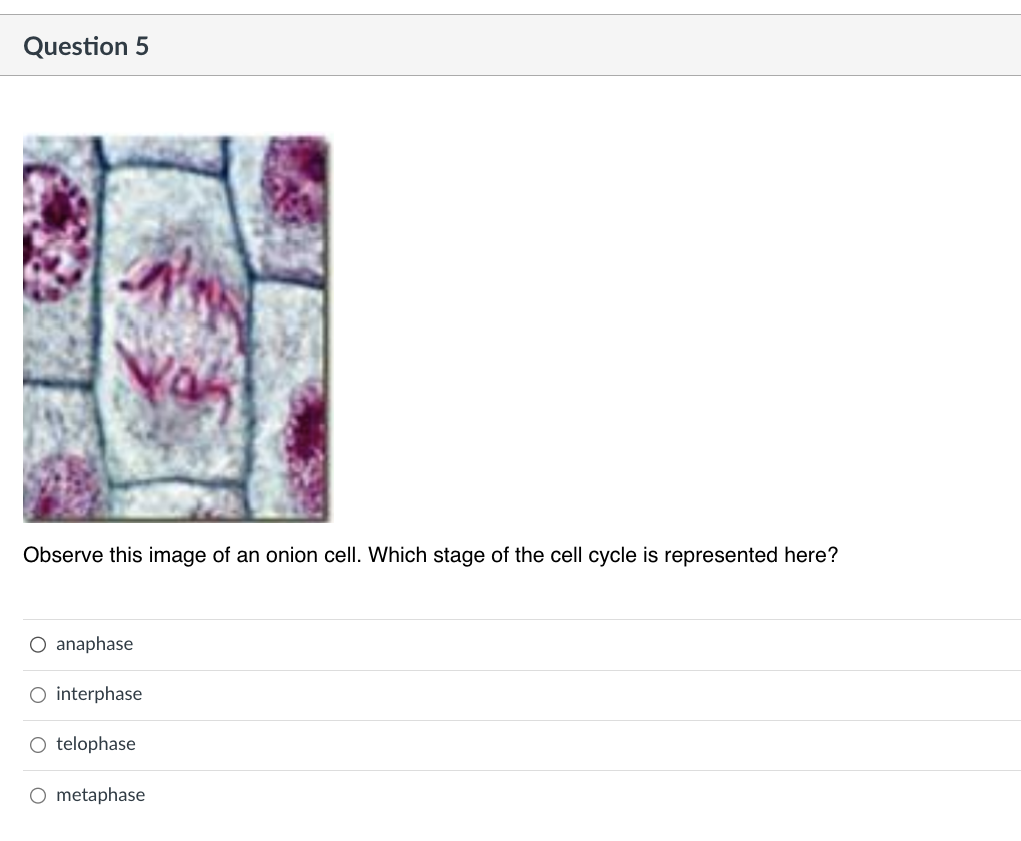Click the interphase answer label
Image resolution: width=1021 pixels, height=841 pixels.
(99, 694)
